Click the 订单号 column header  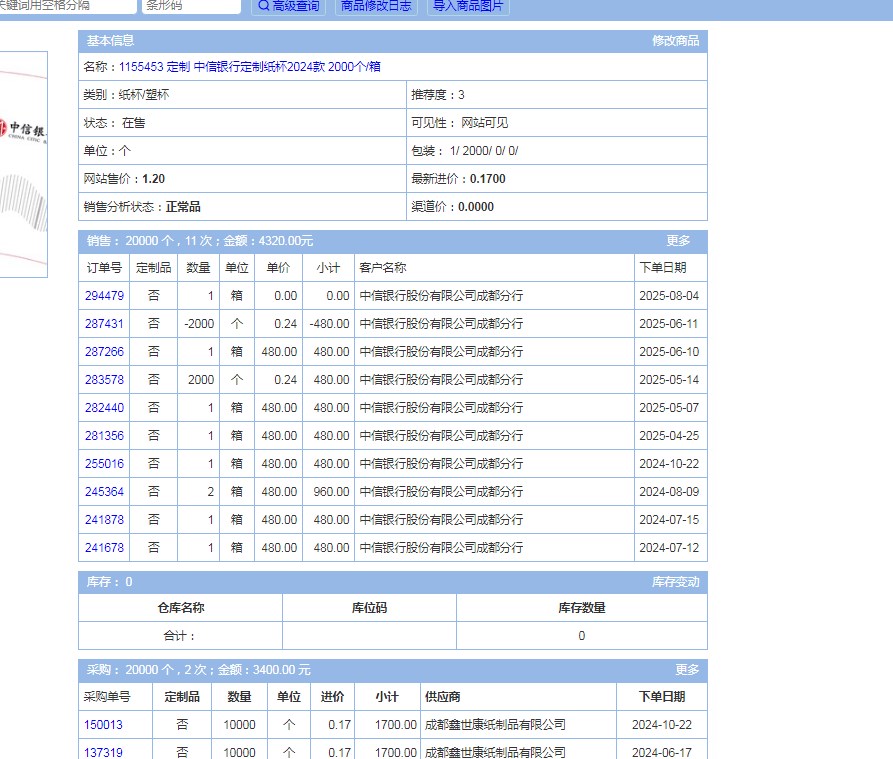[x=104, y=268]
